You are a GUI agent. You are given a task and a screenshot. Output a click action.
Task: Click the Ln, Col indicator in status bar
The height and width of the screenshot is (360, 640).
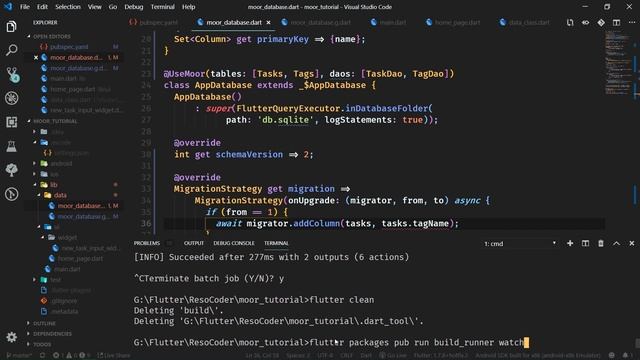(261, 355)
